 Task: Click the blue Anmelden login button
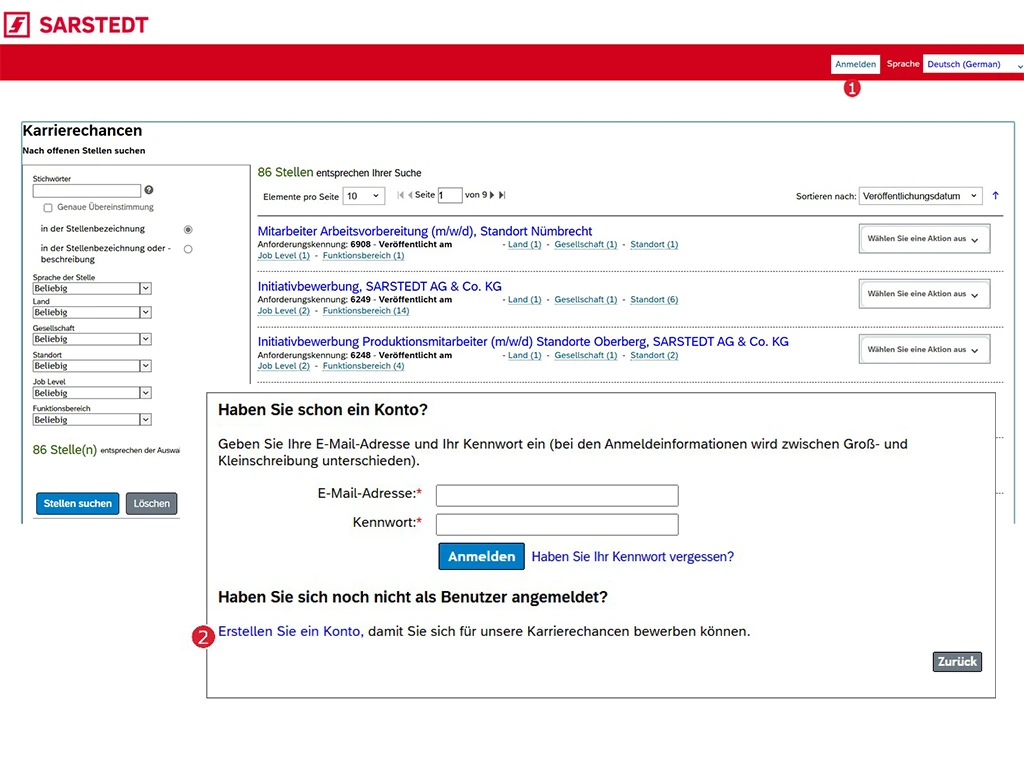[x=481, y=556]
